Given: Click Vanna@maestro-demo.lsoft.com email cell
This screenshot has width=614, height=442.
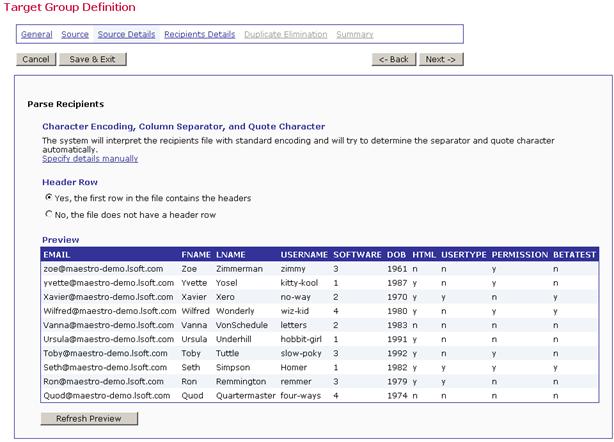Looking at the screenshot, I should coord(108,325).
